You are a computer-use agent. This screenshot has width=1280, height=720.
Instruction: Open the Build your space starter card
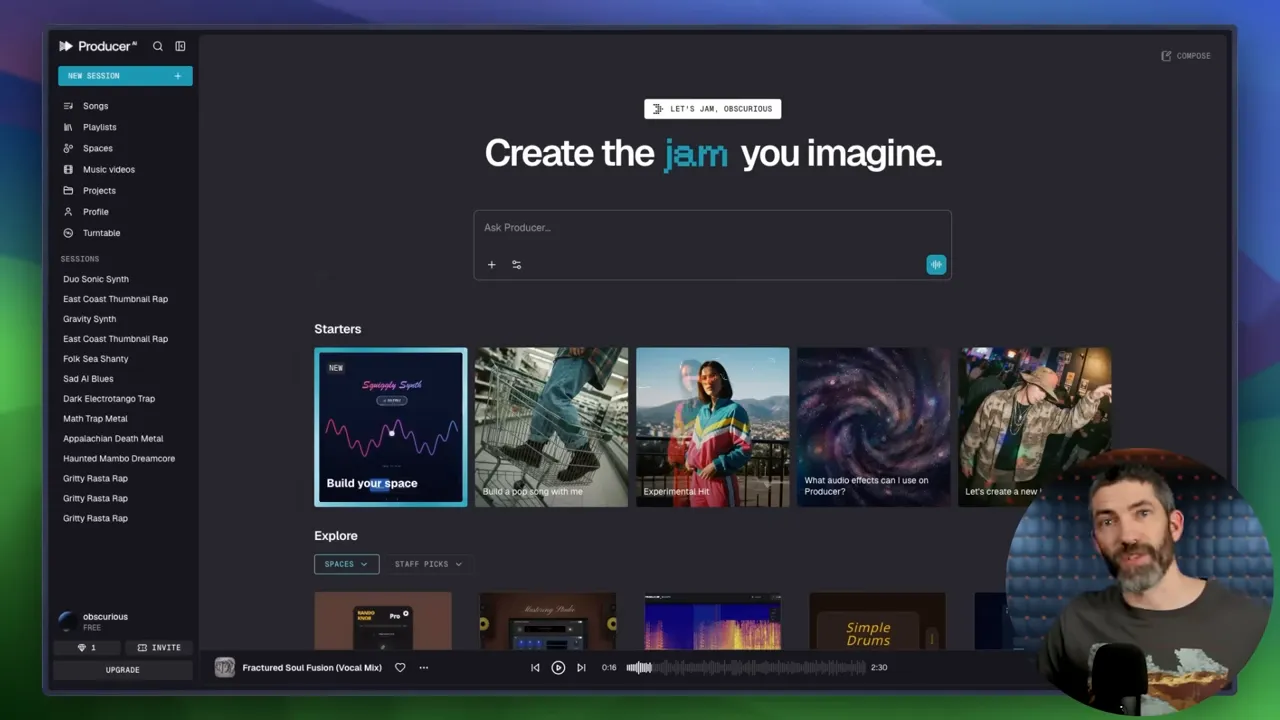[390, 427]
